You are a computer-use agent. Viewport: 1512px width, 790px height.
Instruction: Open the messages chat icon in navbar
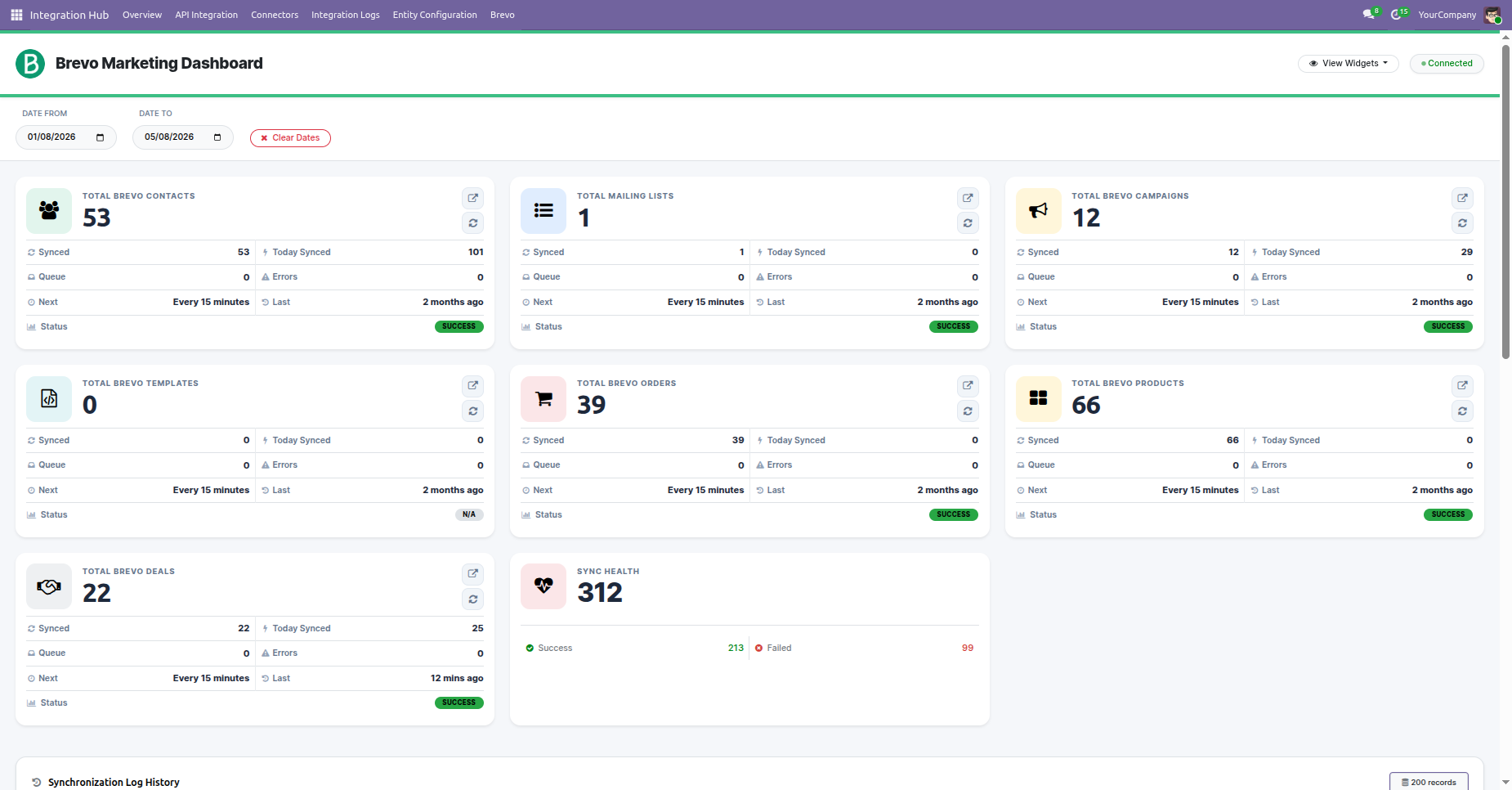click(1369, 15)
